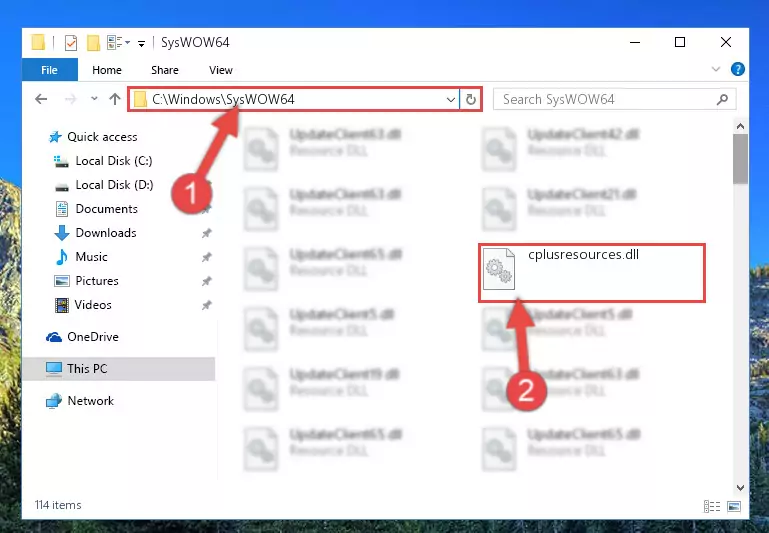Go up one folder level

pos(115,99)
